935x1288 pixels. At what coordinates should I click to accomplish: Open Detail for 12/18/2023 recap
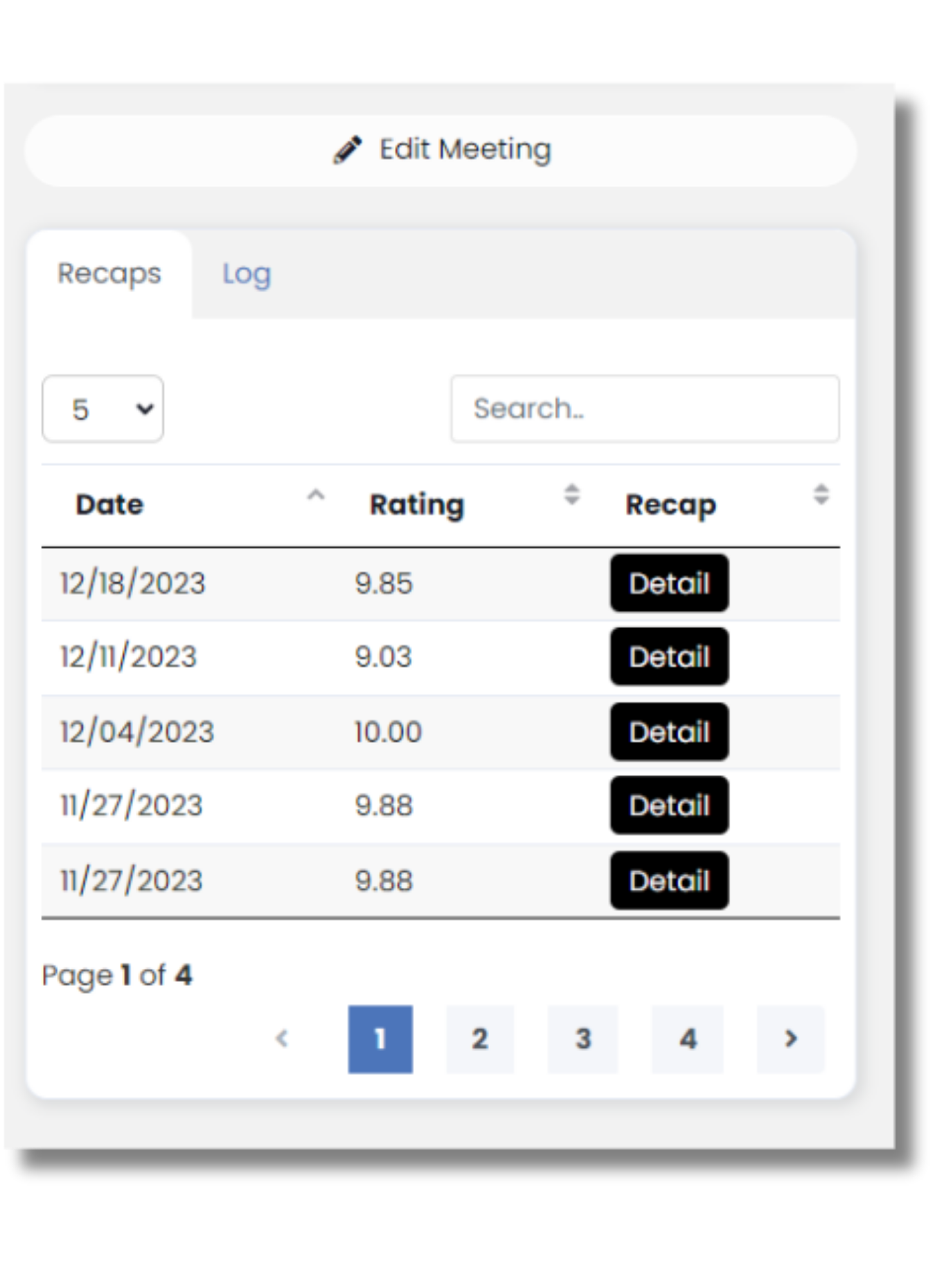click(669, 583)
